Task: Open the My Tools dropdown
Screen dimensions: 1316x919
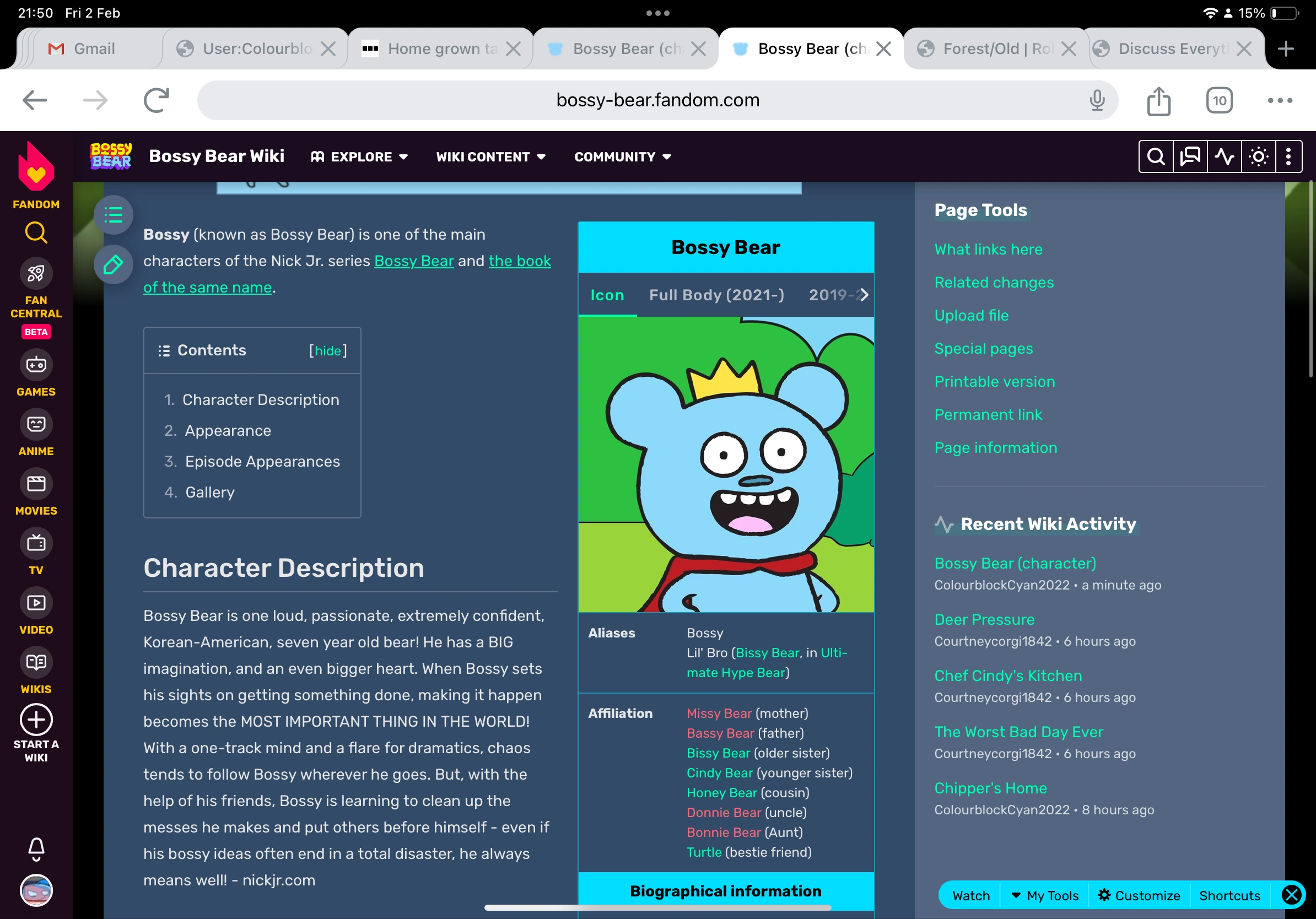Action: [1045, 895]
